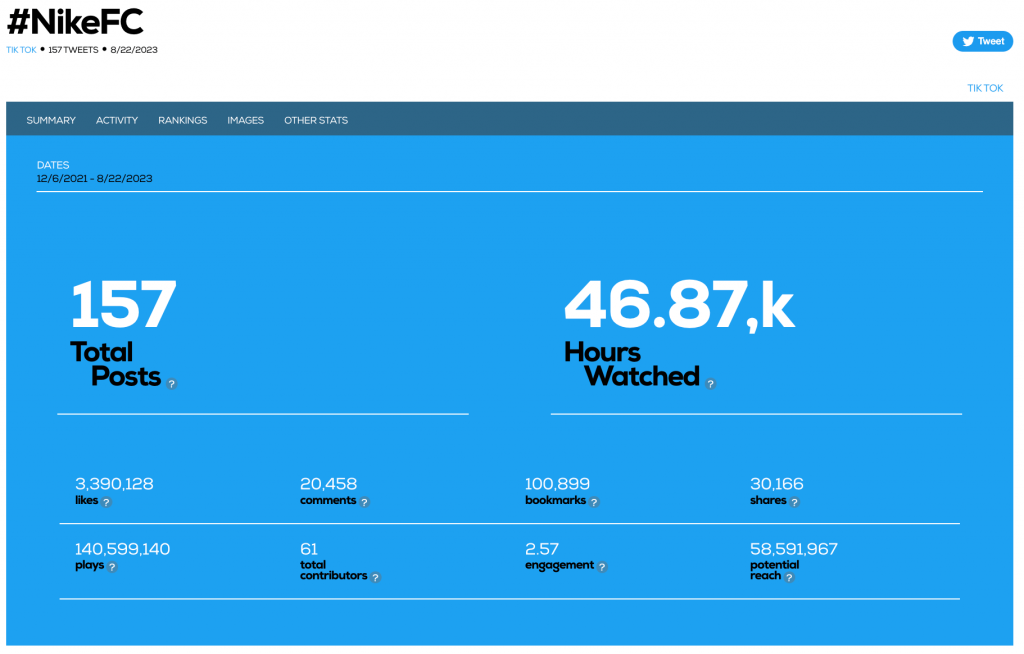Screen dimensions: 1024x654
Task: Show the shares help tooltip icon
Action: pyautogui.click(x=794, y=502)
